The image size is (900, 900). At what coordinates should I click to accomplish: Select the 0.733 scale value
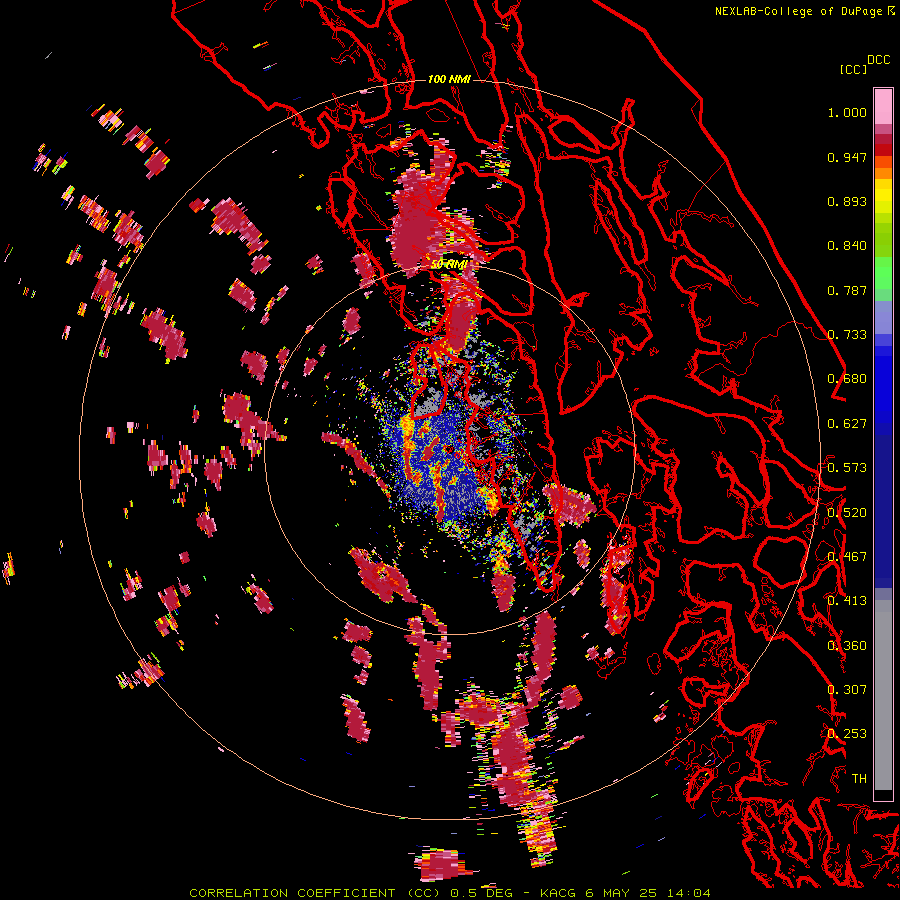point(847,335)
